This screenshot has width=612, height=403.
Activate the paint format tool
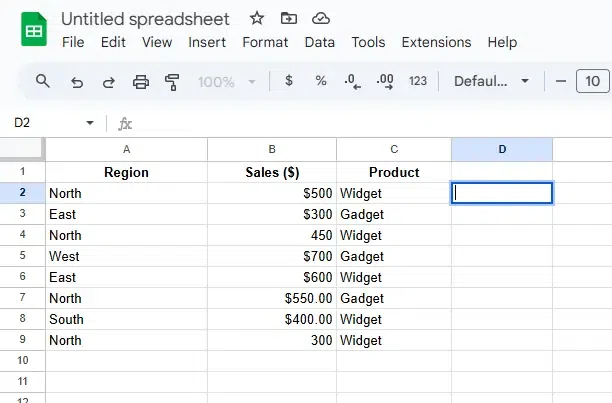[x=172, y=81]
